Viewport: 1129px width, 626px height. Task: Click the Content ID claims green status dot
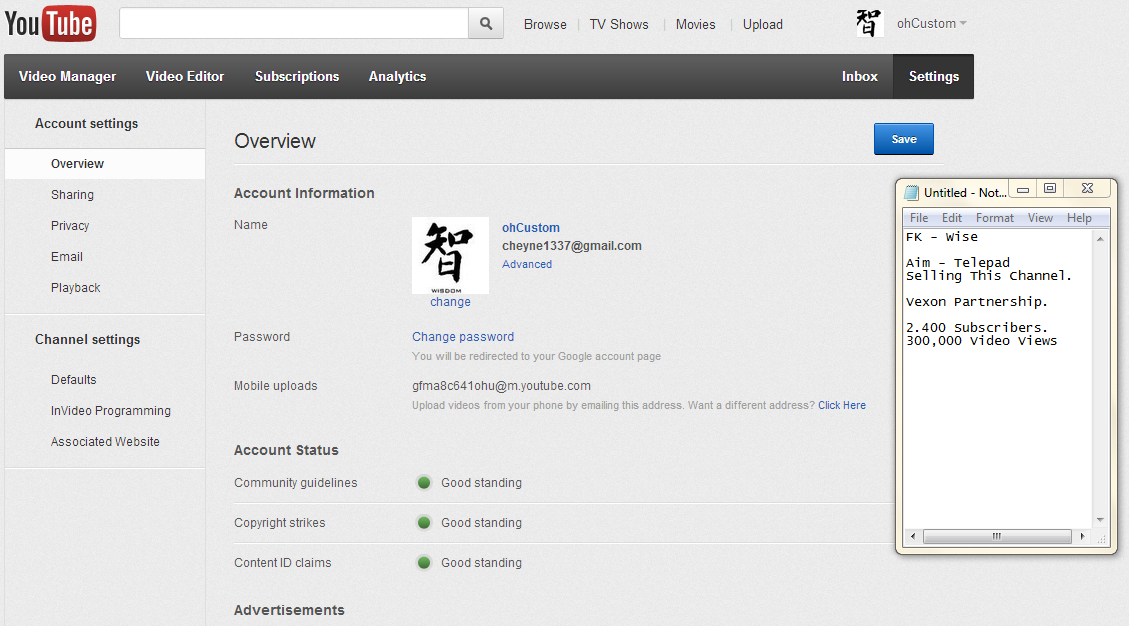pos(424,563)
